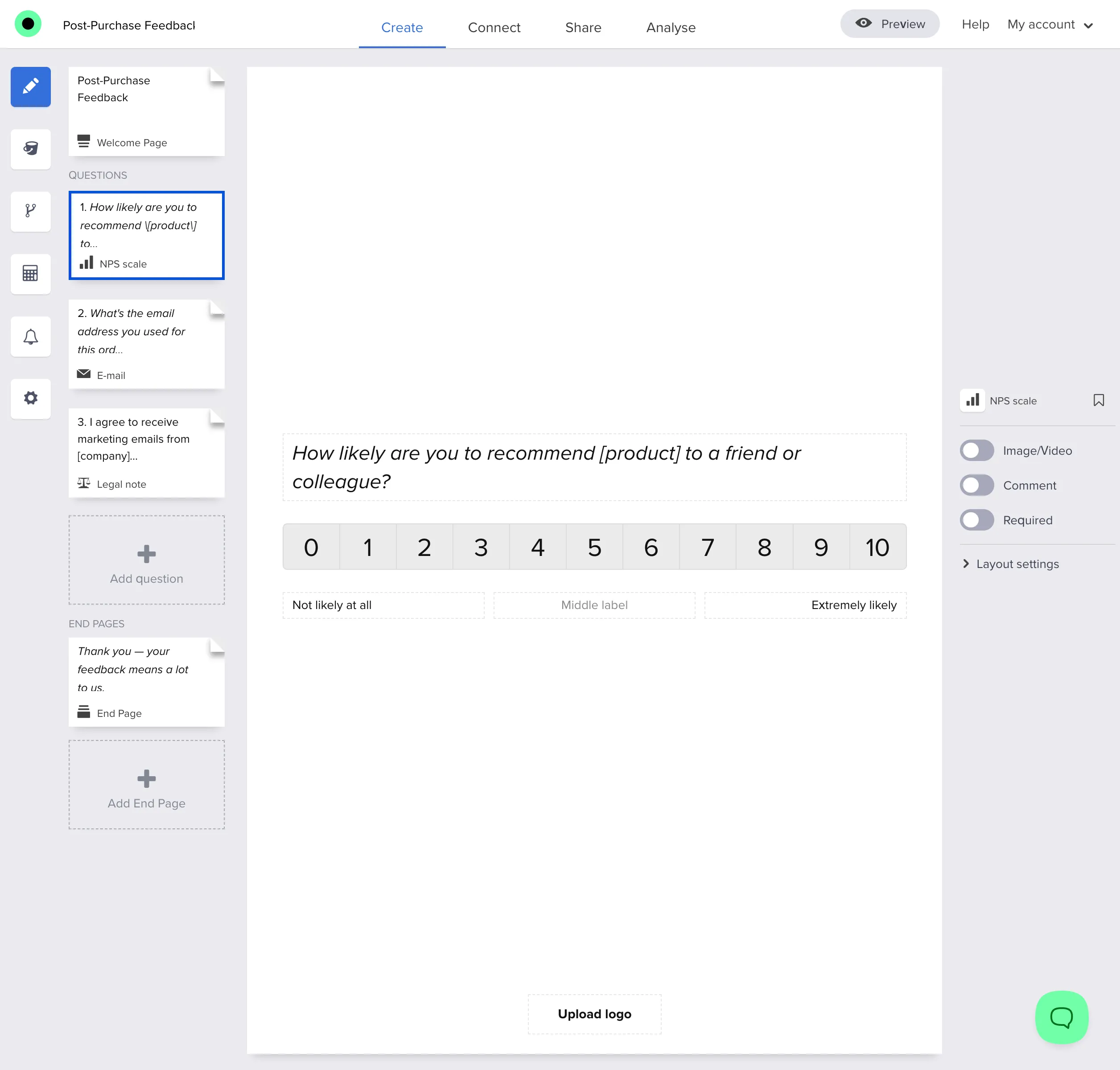Screen dimensions: 1120x1070
Task: Click the End Page layout icon
Action: (x=84, y=712)
